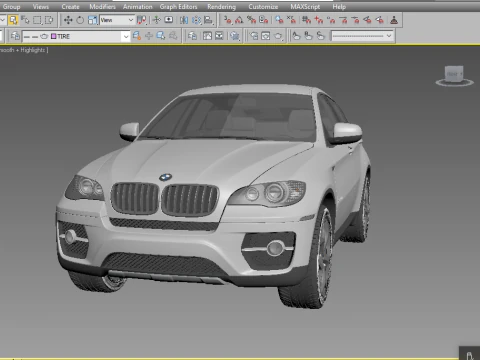Open the Manage Layers dialog icon
Image resolution: width=480 pixels, height=360 pixels.
[15, 36]
